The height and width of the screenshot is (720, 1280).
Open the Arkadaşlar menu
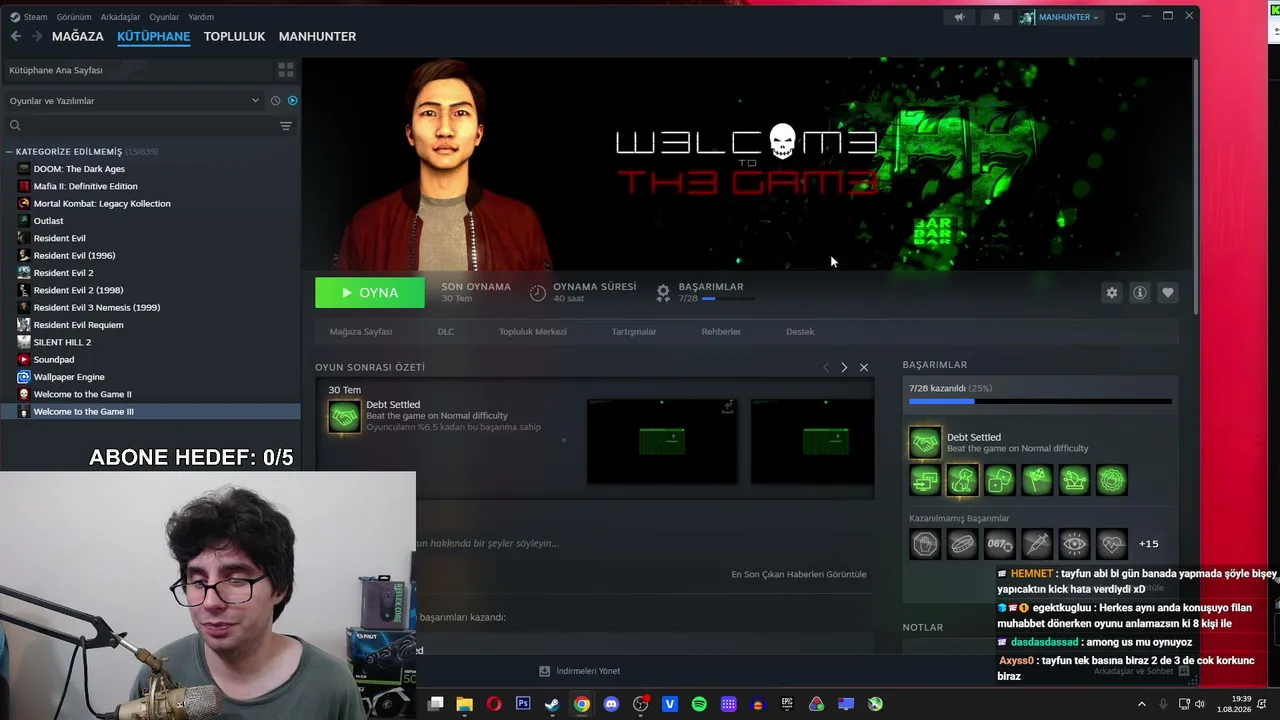pyautogui.click(x=121, y=17)
